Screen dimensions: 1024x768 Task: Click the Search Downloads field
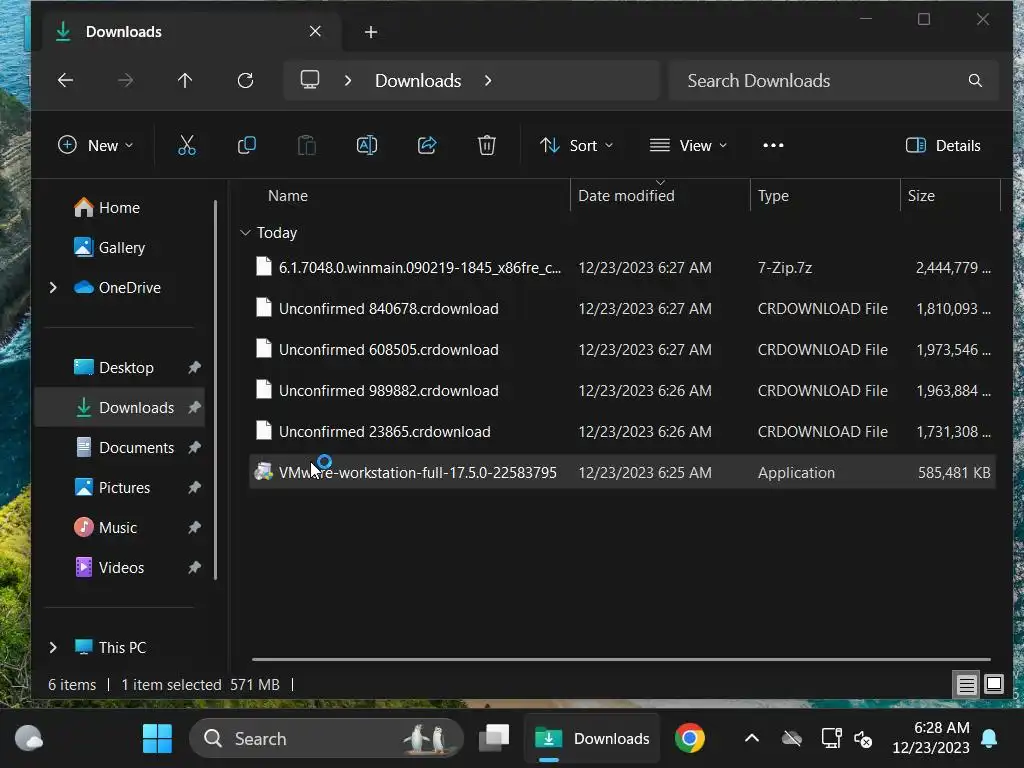pos(833,80)
